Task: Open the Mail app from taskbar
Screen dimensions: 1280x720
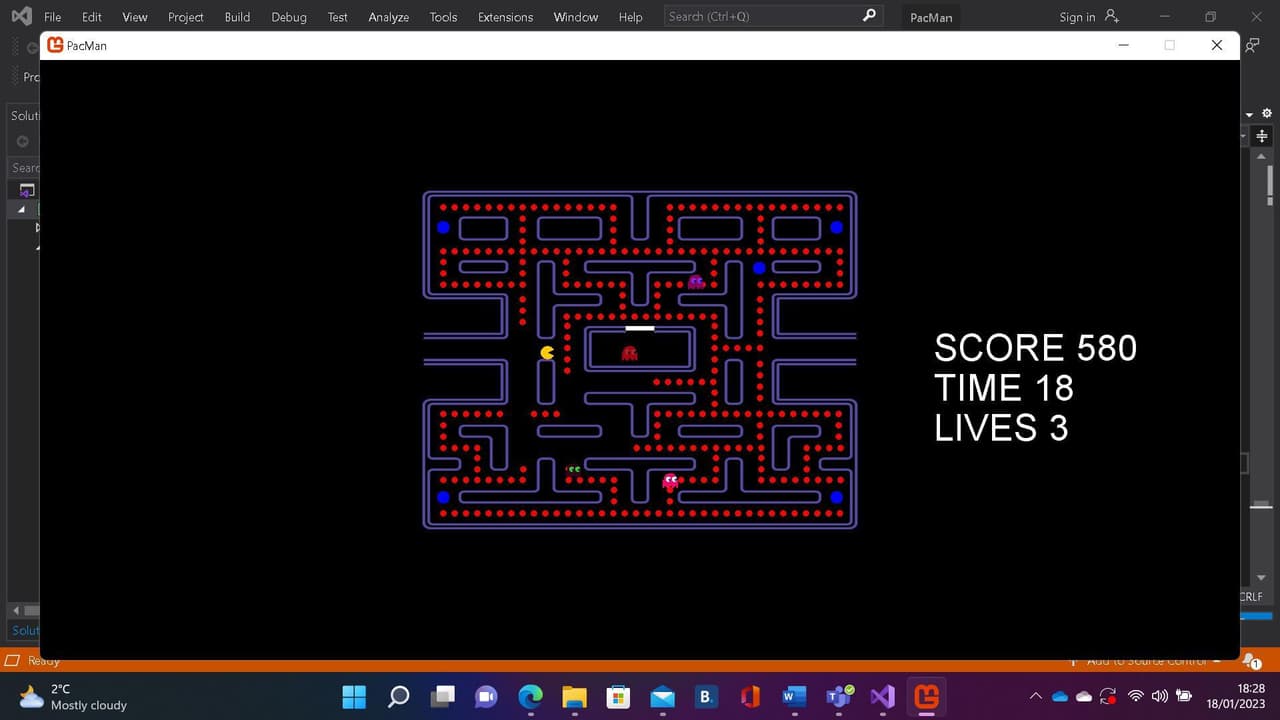Action: [x=662, y=696]
